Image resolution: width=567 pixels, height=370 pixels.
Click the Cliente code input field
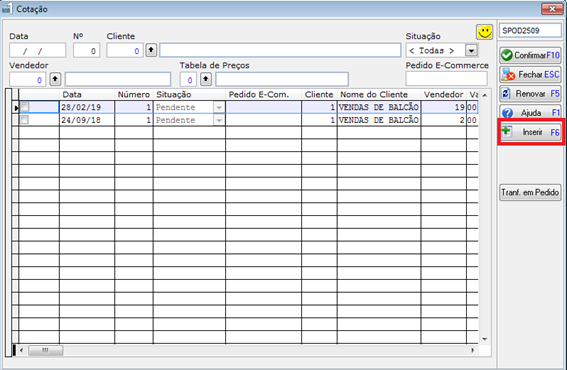point(125,50)
